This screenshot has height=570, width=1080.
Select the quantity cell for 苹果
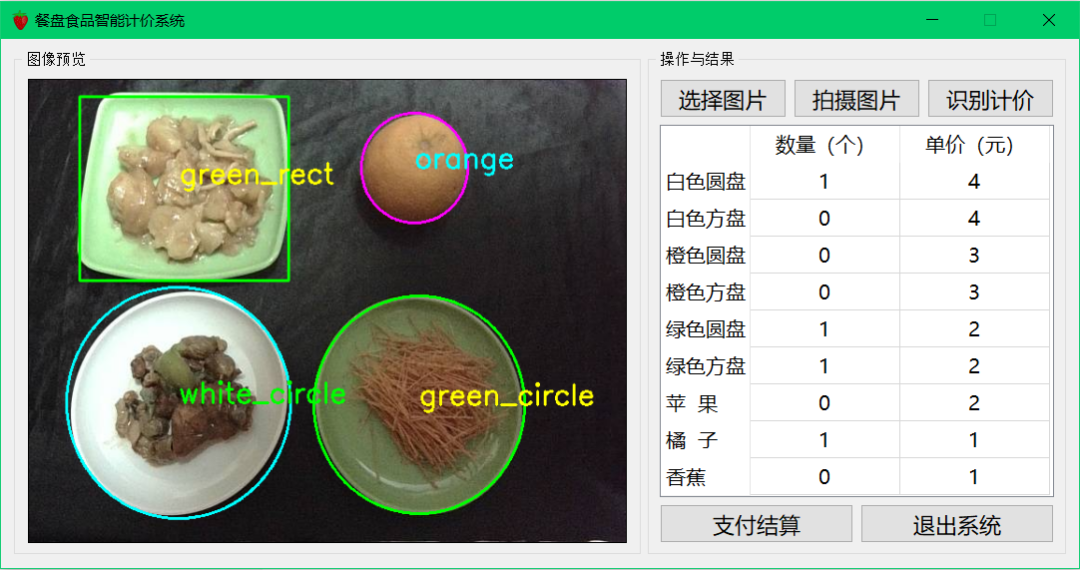point(824,403)
